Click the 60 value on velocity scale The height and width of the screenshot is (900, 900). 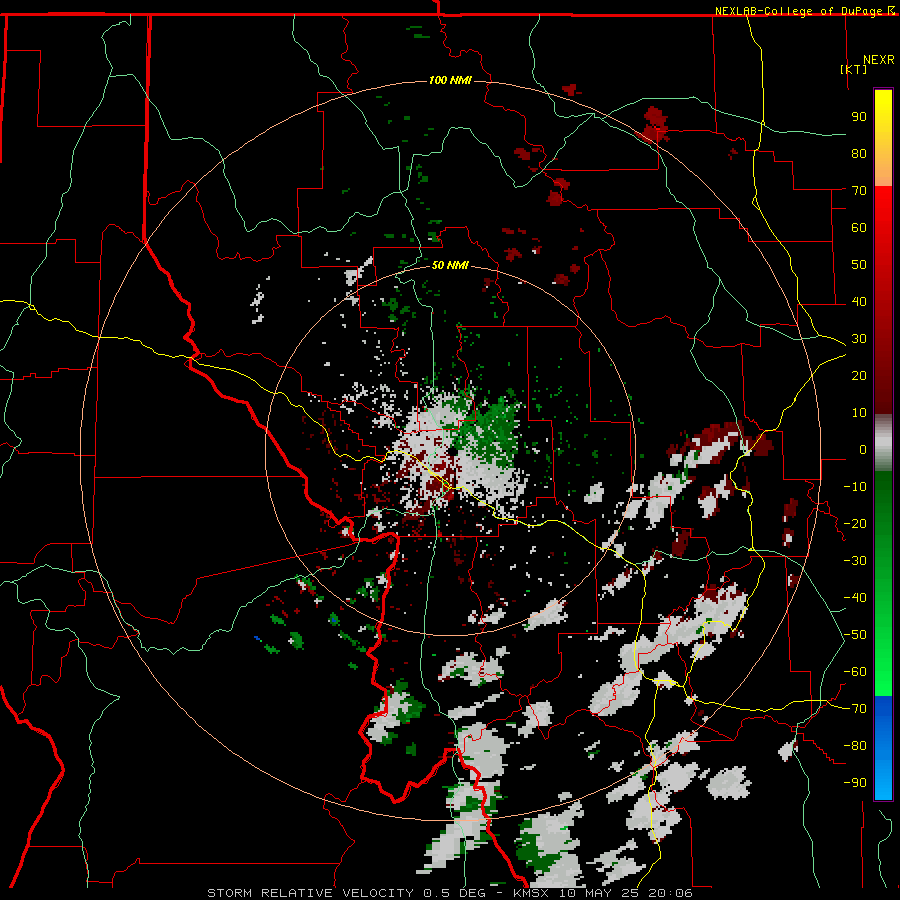click(859, 227)
